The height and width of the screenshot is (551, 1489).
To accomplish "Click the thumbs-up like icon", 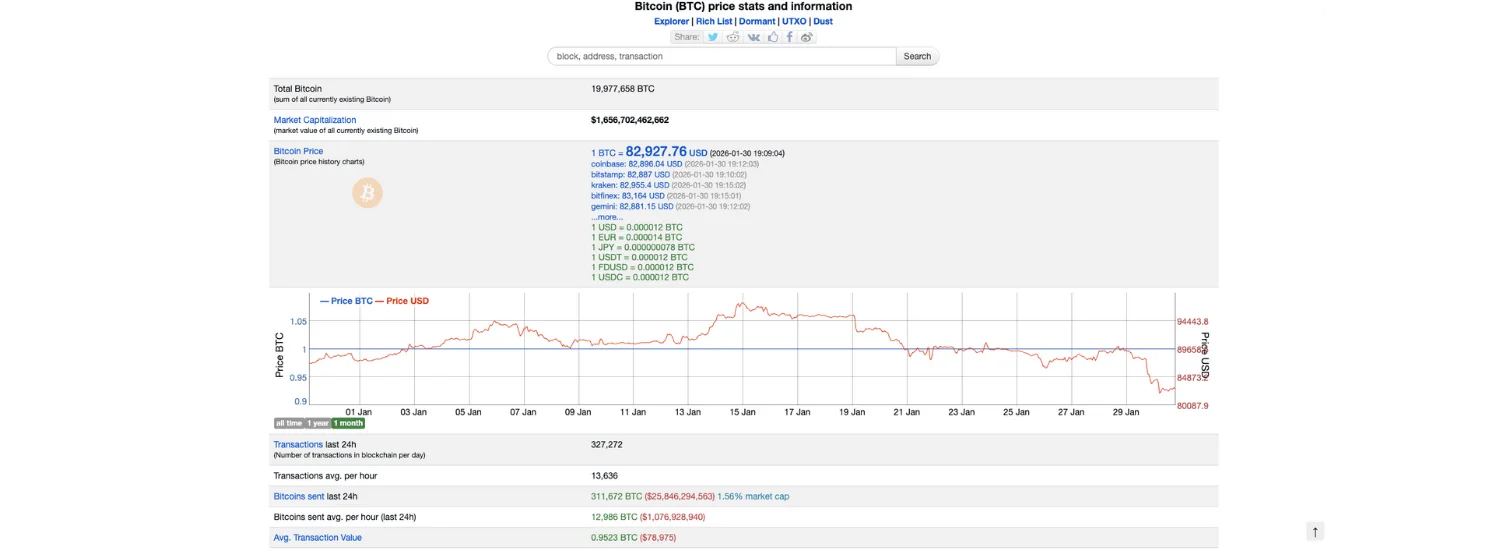I will pos(773,37).
